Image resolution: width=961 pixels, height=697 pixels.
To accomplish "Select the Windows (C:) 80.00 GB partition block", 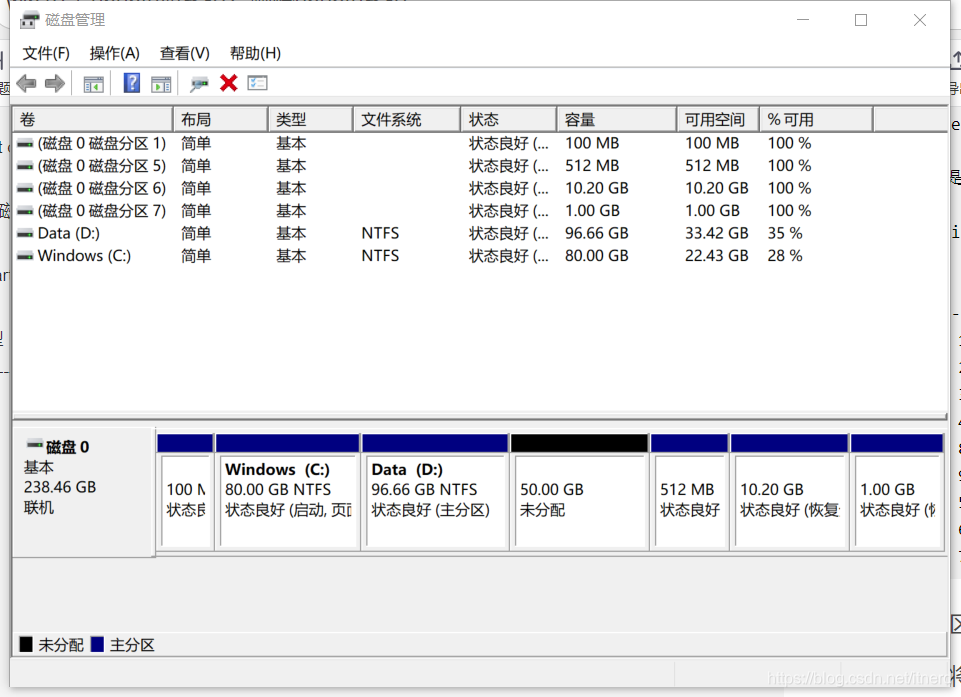I will [x=287, y=491].
